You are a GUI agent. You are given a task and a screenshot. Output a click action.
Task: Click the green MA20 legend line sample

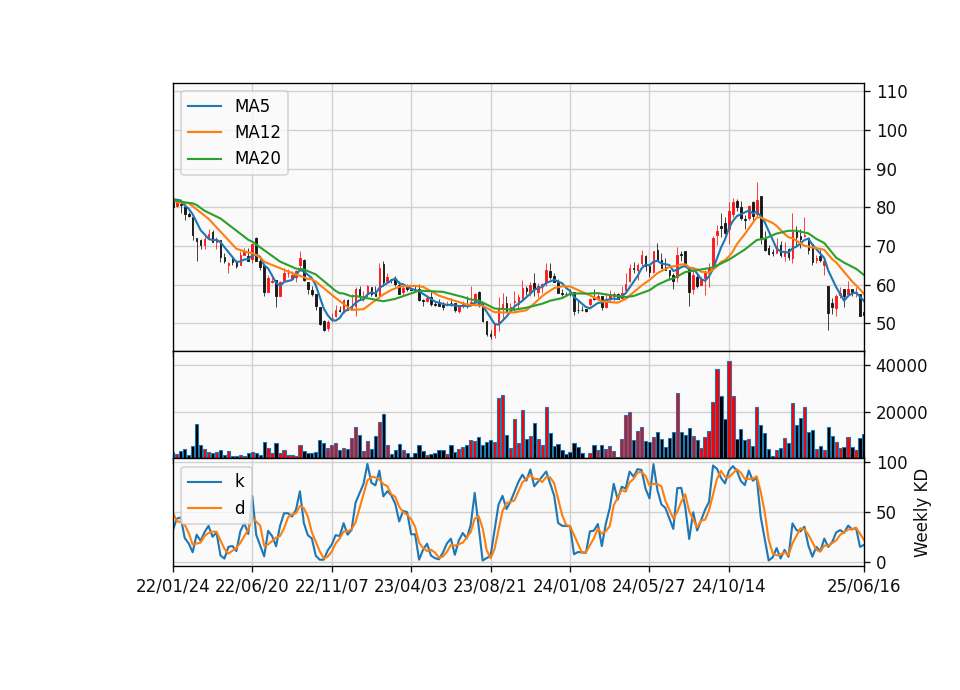pyautogui.click(x=204, y=158)
